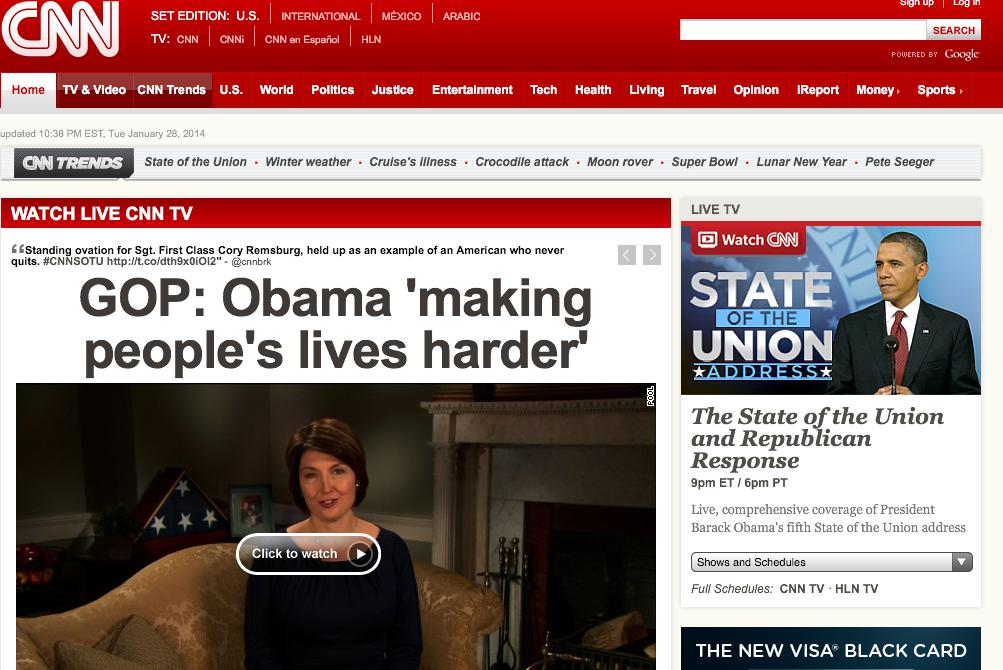
Task: Open the HLN TV full schedule
Action: pyautogui.click(x=857, y=589)
